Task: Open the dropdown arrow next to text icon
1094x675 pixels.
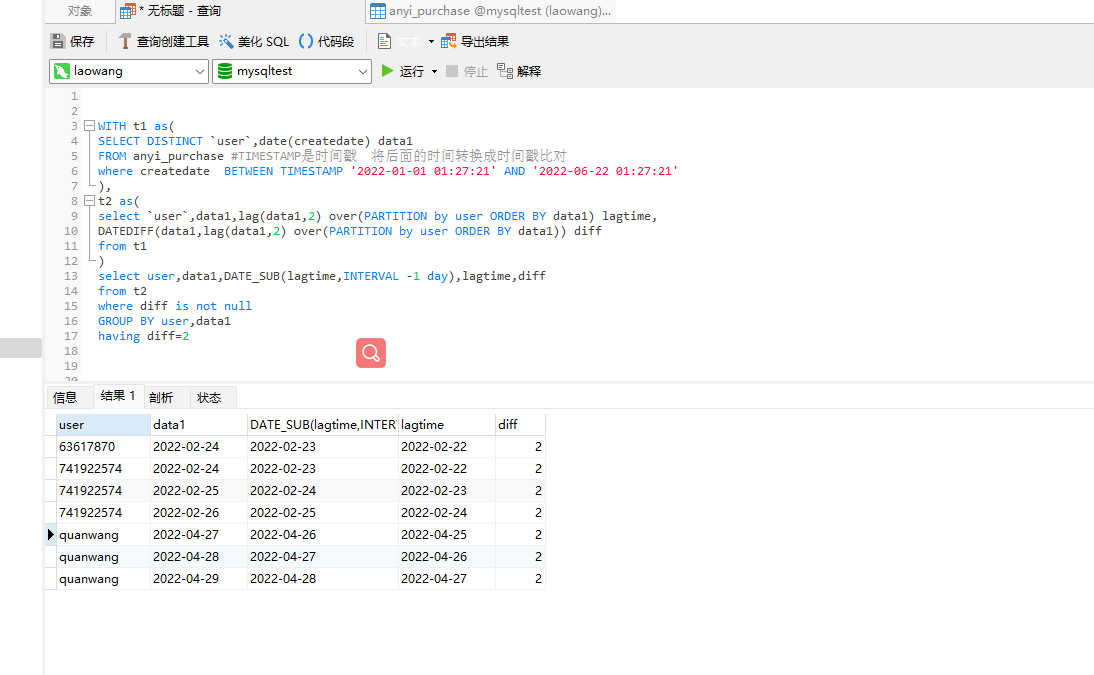Action: click(431, 42)
